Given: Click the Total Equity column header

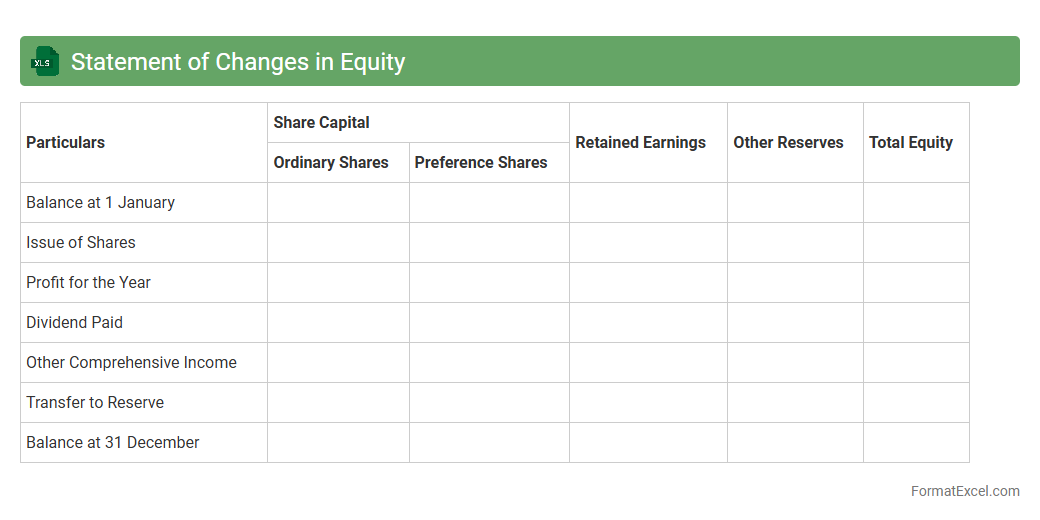Looking at the screenshot, I should 911,143.
